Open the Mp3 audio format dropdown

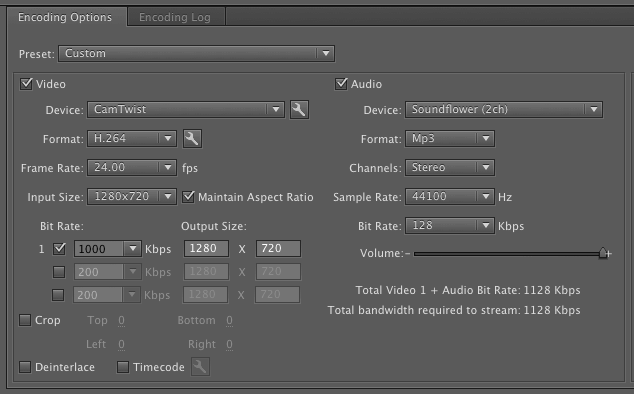[x=450, y=138]
